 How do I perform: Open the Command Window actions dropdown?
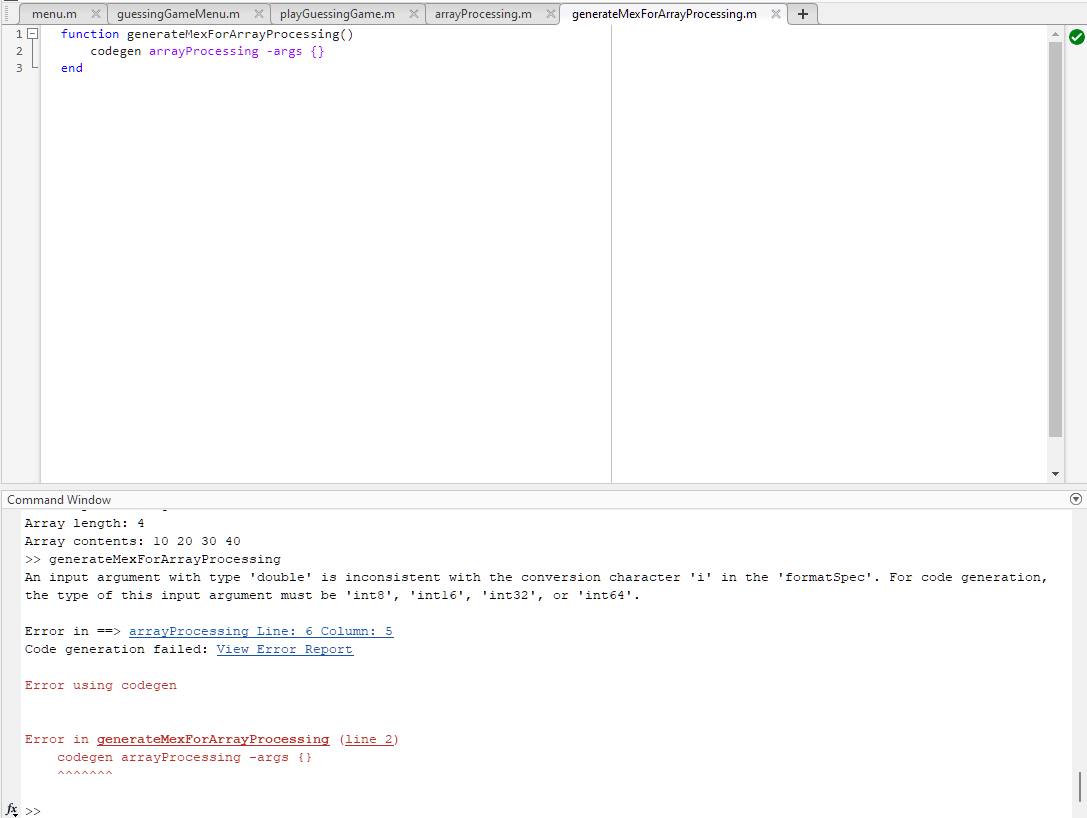[x=1076, y=499]
